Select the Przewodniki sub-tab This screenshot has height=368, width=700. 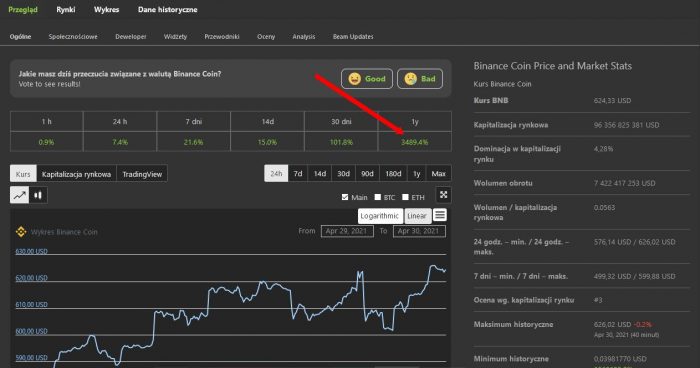pos(222,37)
